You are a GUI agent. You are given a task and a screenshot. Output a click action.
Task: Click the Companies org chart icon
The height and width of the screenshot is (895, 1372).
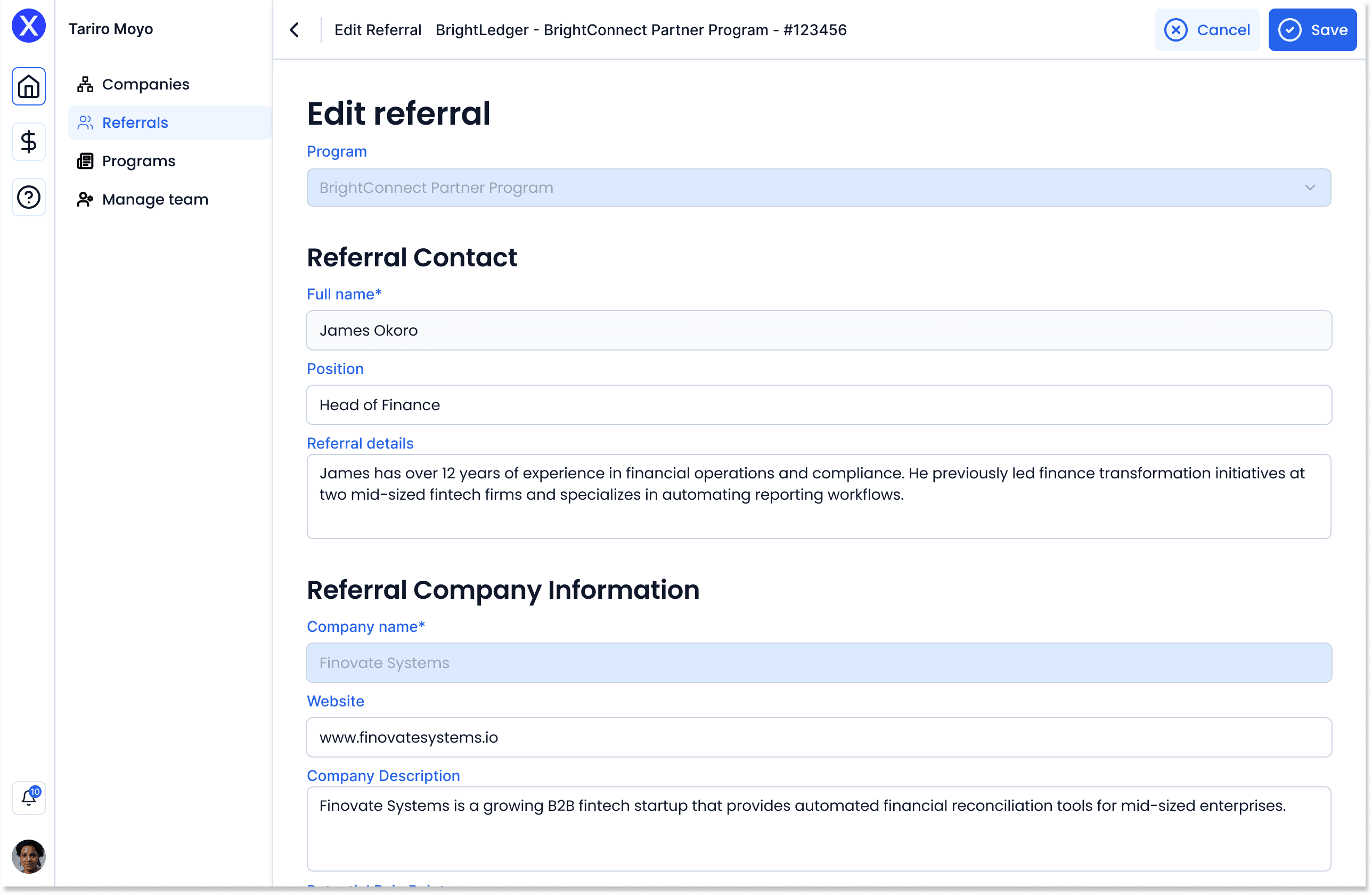coord(85,84)
